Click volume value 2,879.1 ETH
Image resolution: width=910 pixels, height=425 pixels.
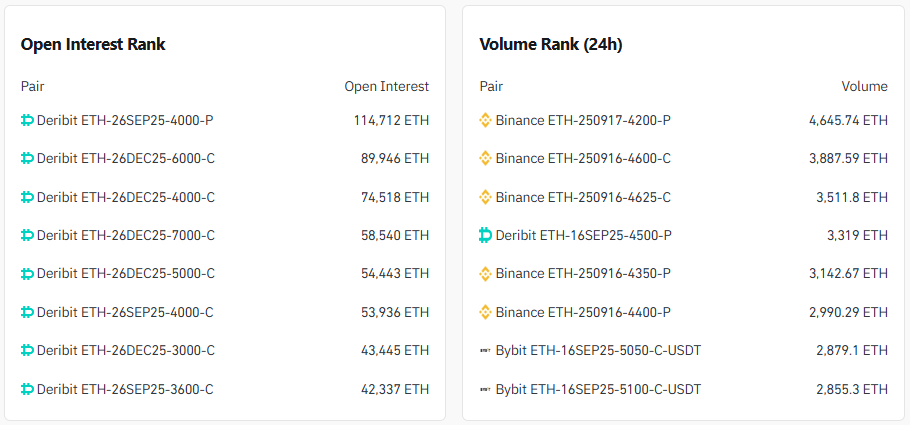pyautogui.click(x=852, y=350)
